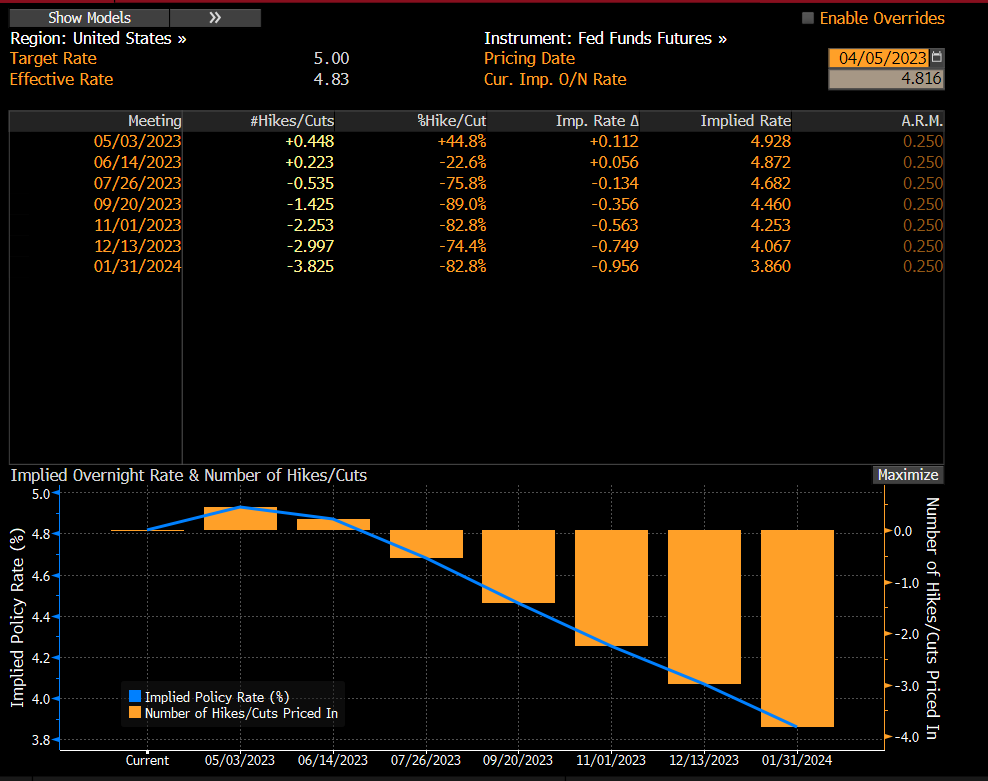The width and height of the screenshot is (988, 781).
Task: Click the blue Implied Policy Rate legend swatch
Action: [x=135, y=697]
